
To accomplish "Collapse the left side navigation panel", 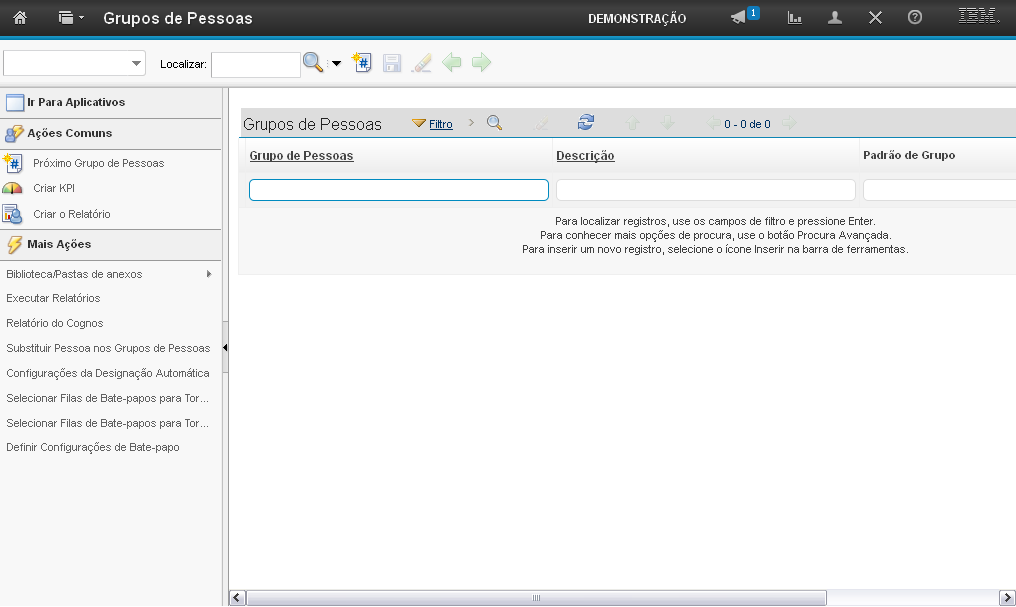I will pyautogui.click(x=225, y=348).
